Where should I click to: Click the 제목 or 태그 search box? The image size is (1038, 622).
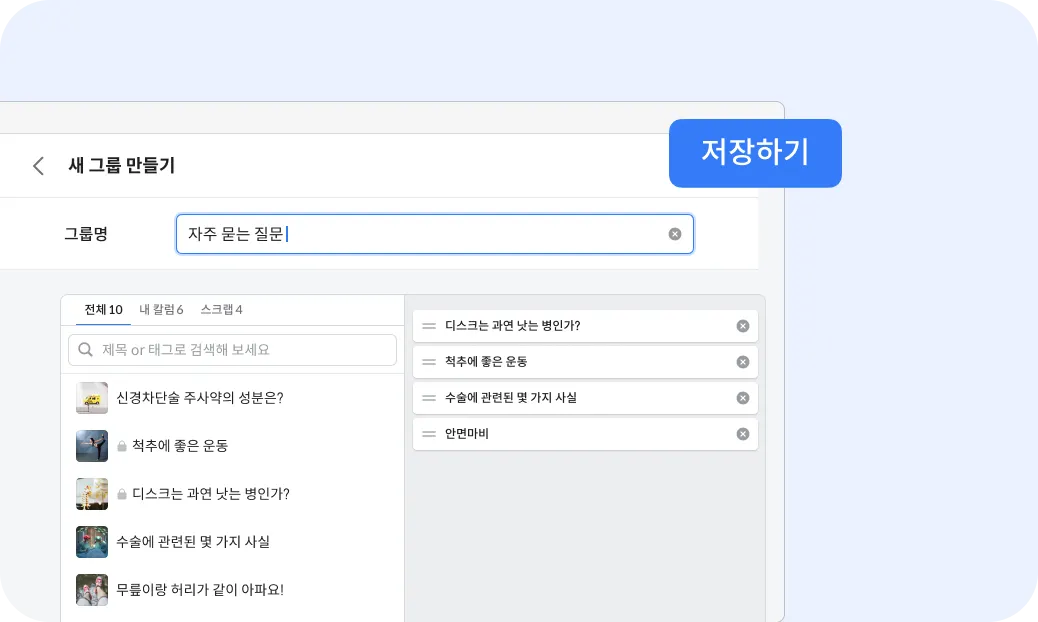pos(240,350)
